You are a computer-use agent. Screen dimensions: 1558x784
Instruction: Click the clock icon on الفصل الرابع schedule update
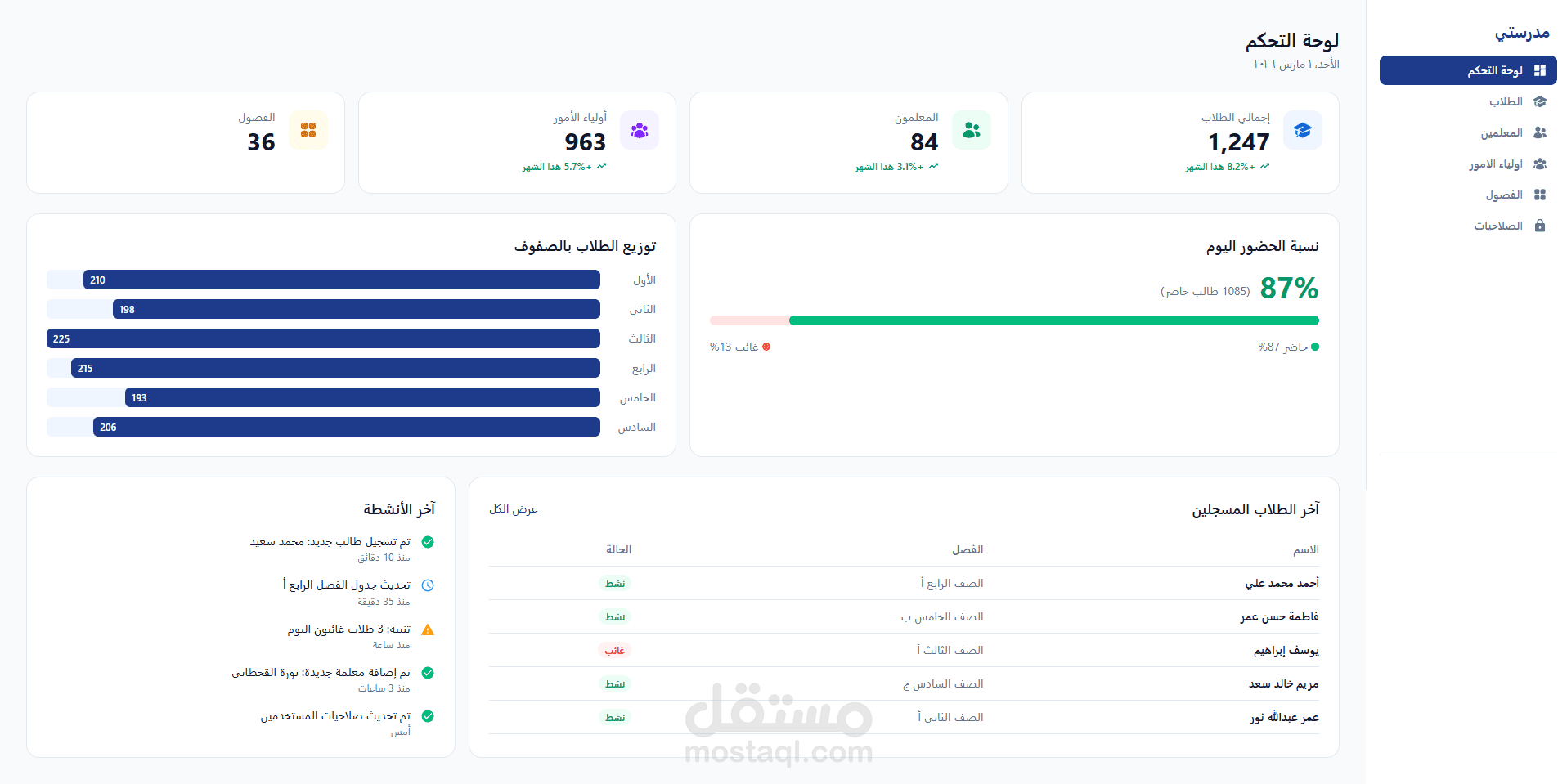point(427,585)
